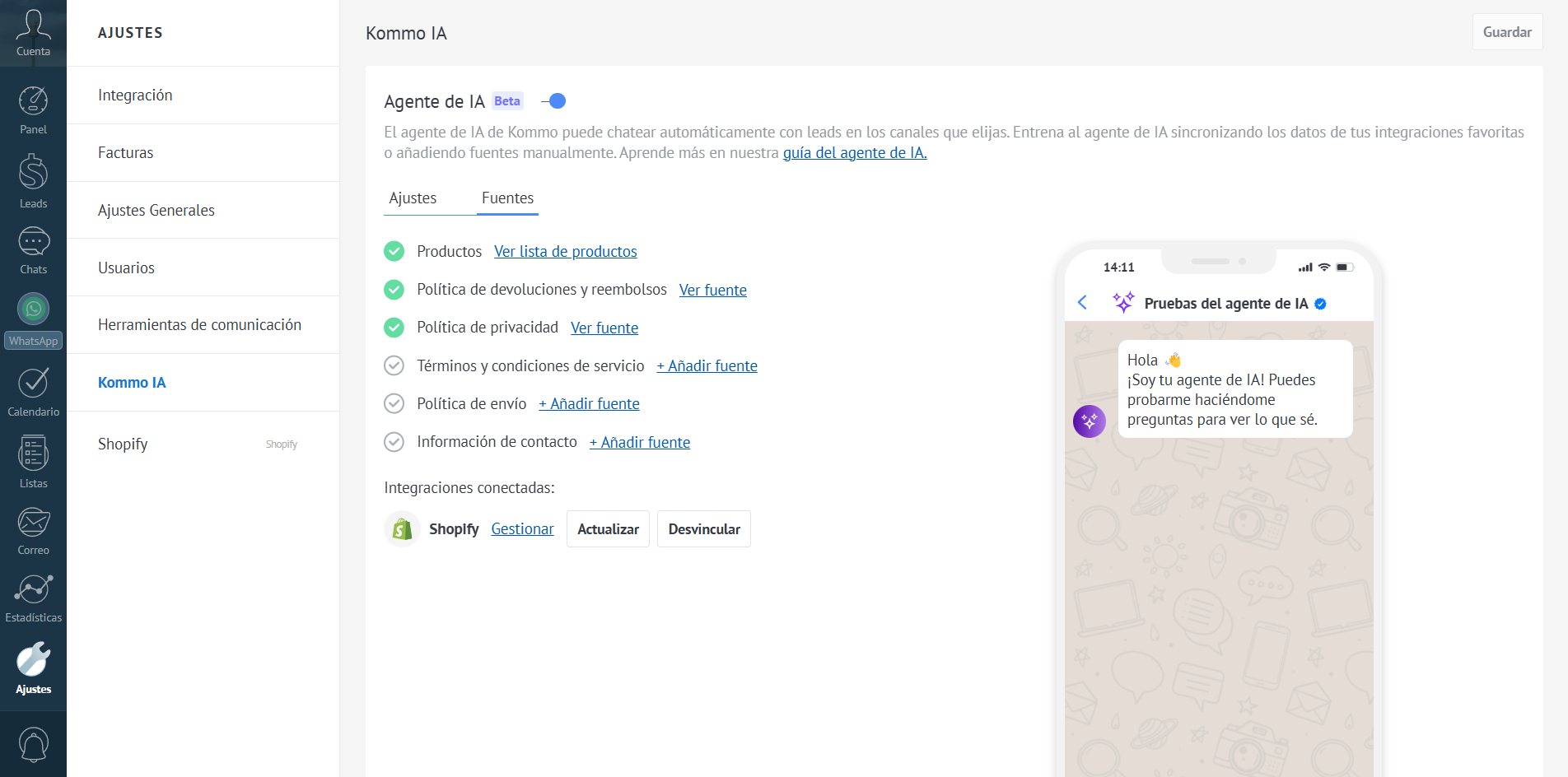Screen dimensions: 1568x777
Task: Open the Cuenta profile icon
Action: coord(33,33)
